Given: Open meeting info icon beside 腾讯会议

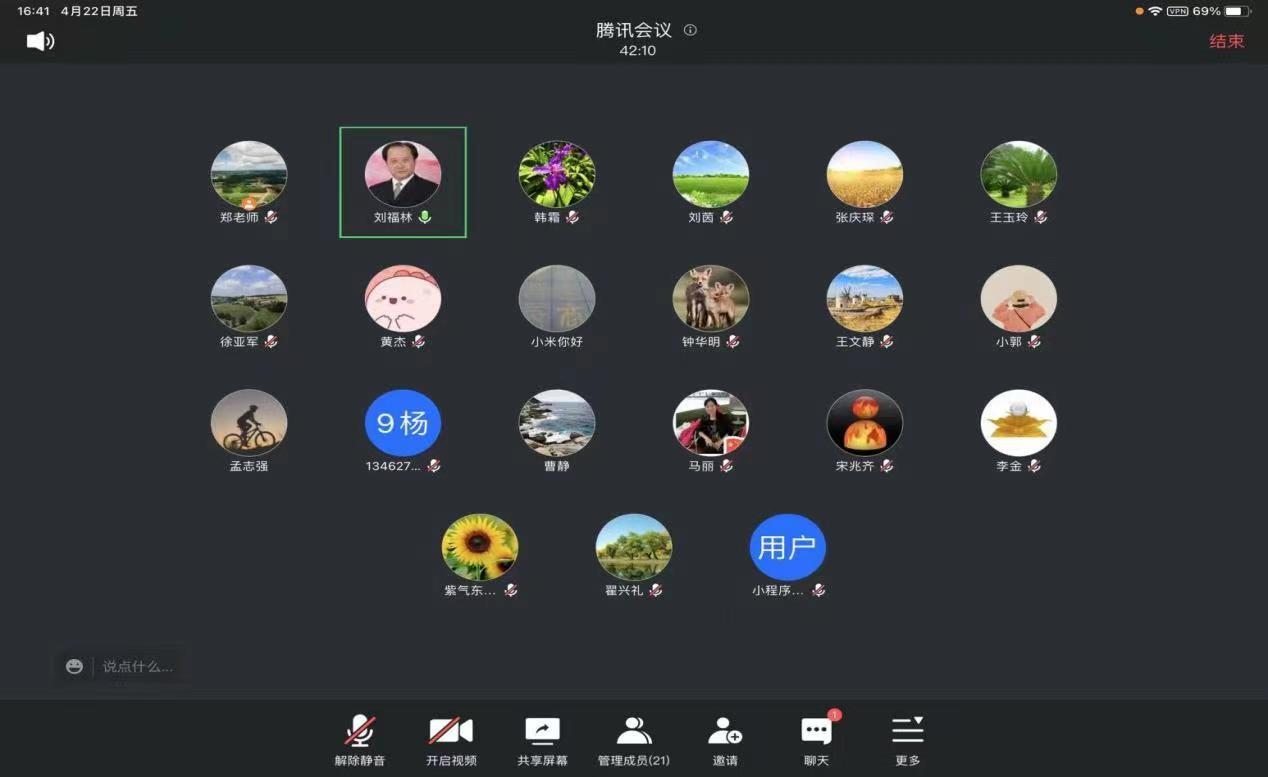Looking at the screenshot, I should [x=690, y=30].
